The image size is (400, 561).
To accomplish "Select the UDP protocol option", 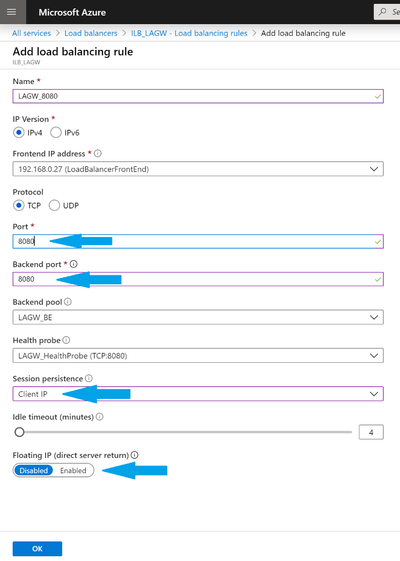I will pos(54,206).
